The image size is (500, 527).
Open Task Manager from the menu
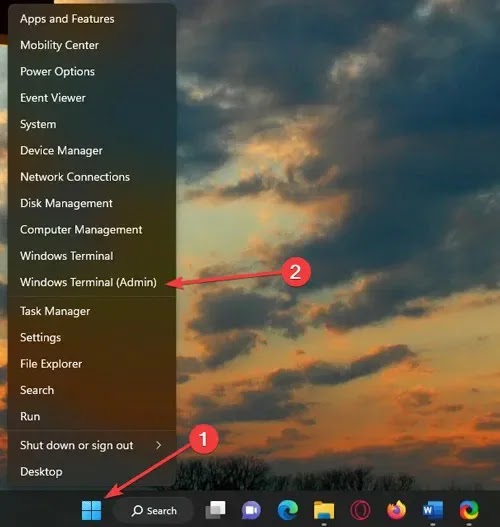click(x=91, y=311)
